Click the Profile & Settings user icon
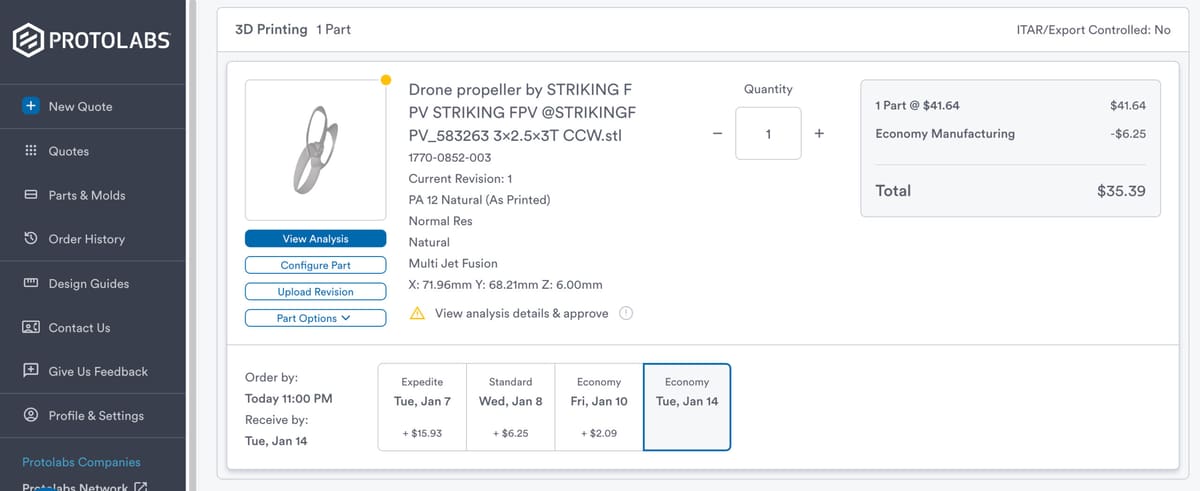 (x=30, y=415)
